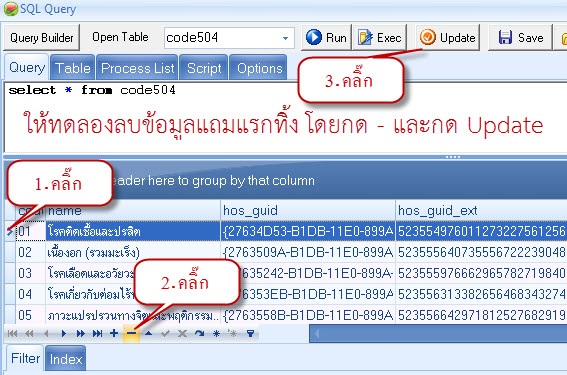Refresh data with the curved arrow icon
567x375 pixels.
pyautogui.click(x=199, y=333)
